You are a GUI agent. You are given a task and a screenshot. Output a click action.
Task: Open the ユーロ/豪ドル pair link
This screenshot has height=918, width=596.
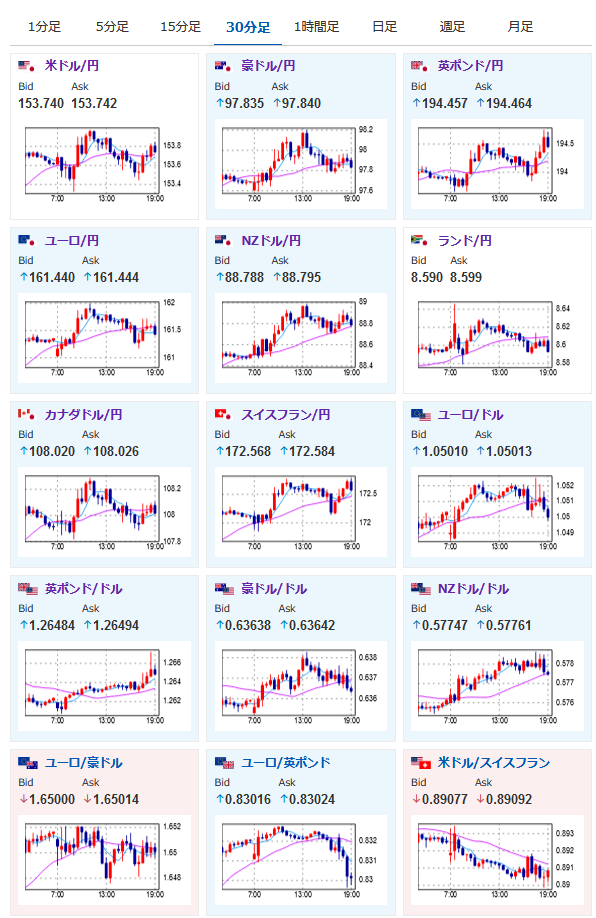coord(84,762)
